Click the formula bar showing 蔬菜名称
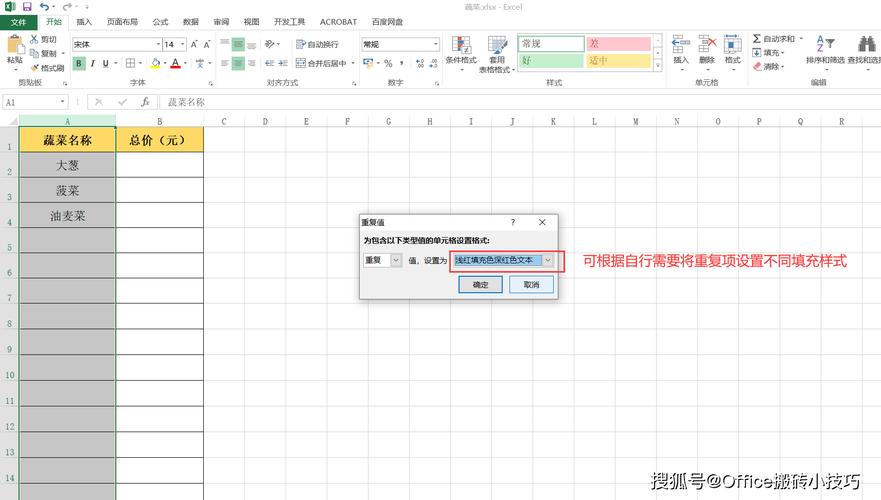 (x=520, y=102)
